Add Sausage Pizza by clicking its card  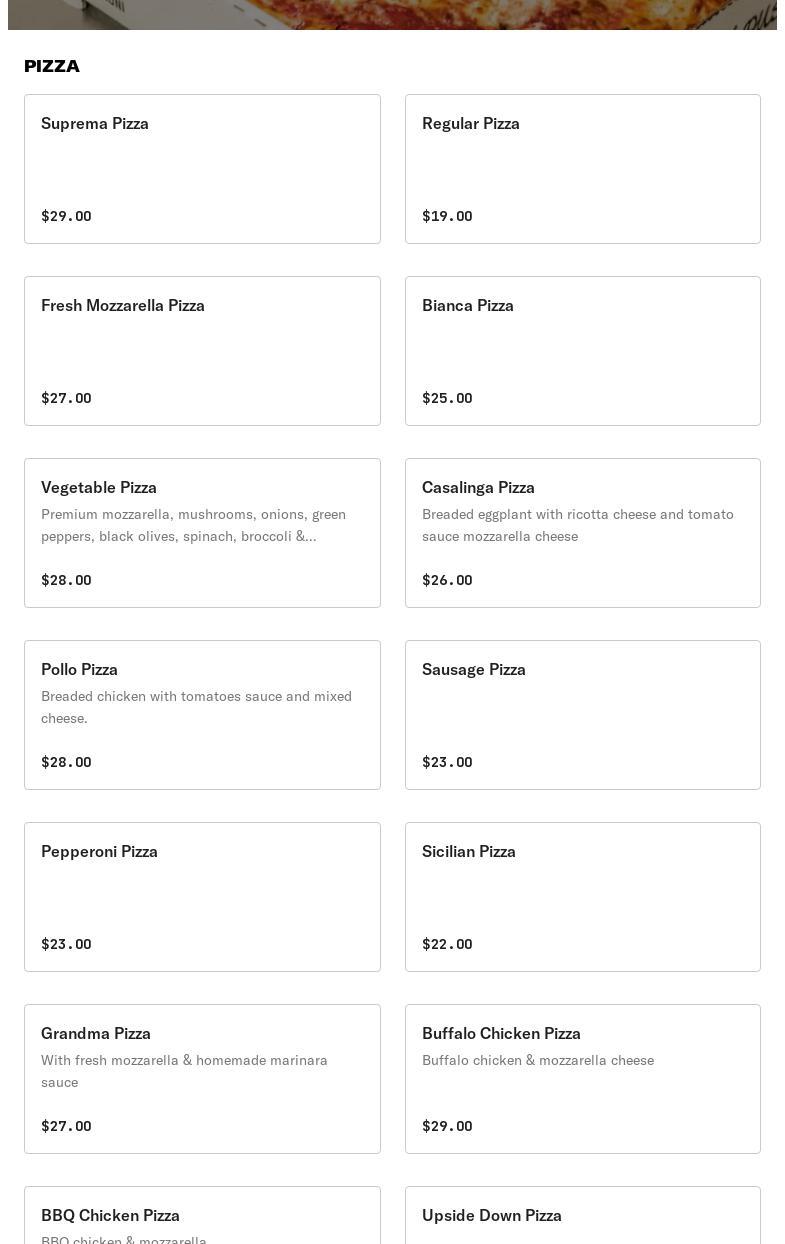[x=582, y=715]
